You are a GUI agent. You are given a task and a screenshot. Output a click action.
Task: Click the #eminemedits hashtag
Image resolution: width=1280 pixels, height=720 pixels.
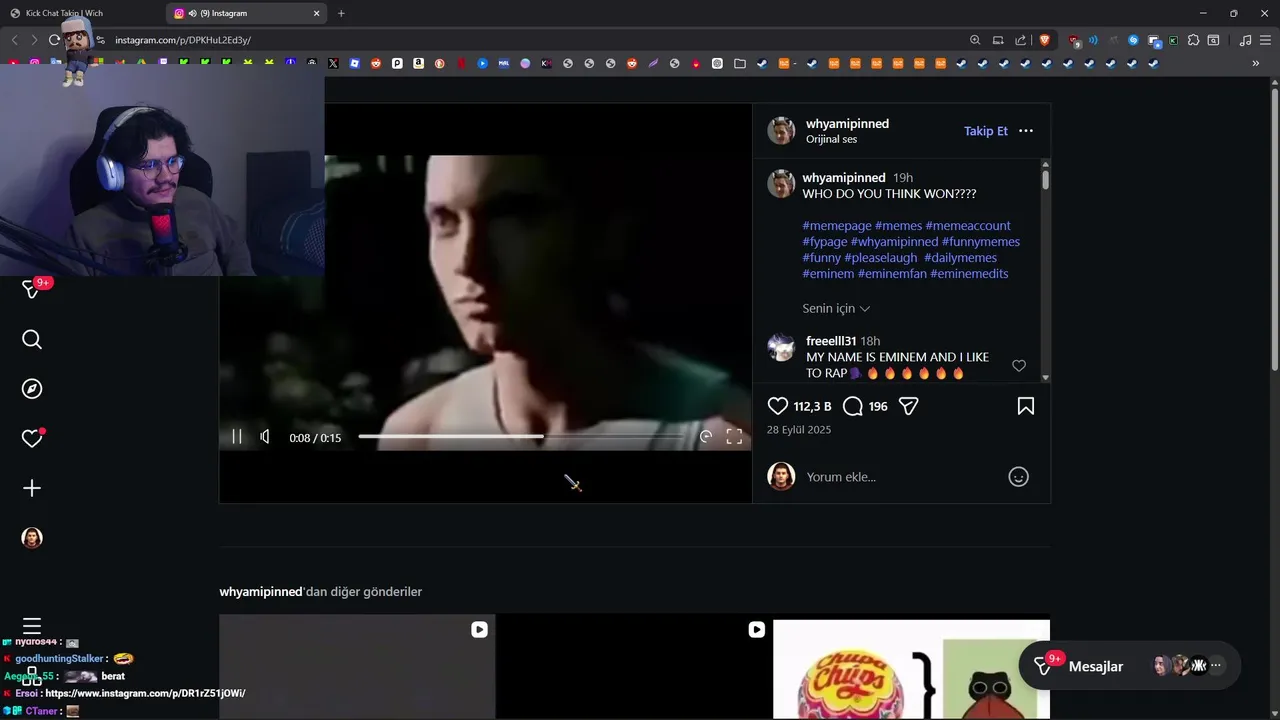(x=969, y=274)
